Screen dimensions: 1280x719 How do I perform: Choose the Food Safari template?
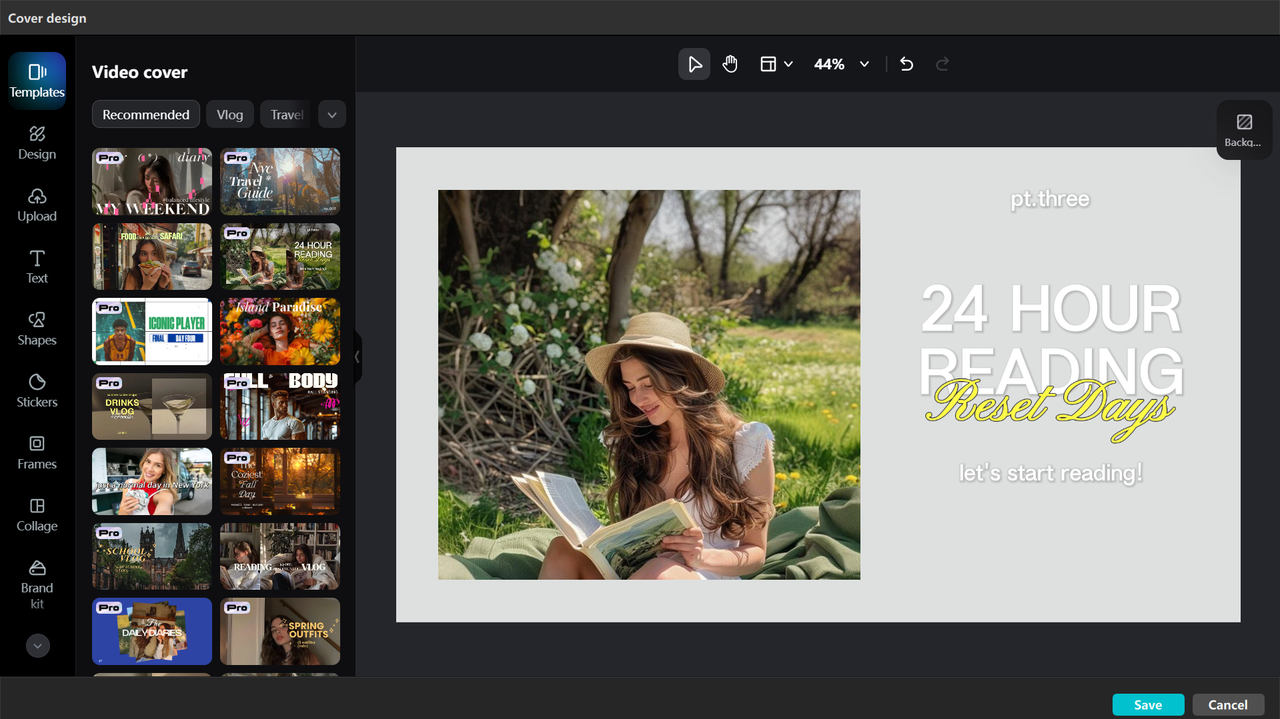[152, 257]
